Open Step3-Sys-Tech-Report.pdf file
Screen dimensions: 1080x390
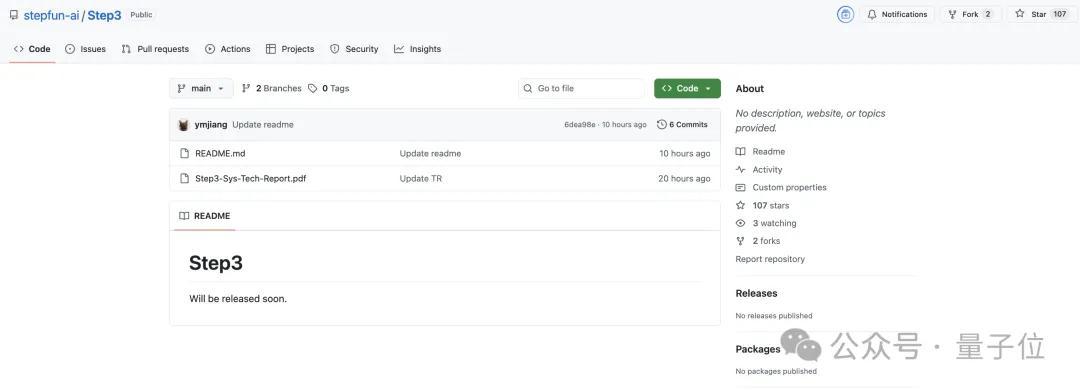pos(251,178)
